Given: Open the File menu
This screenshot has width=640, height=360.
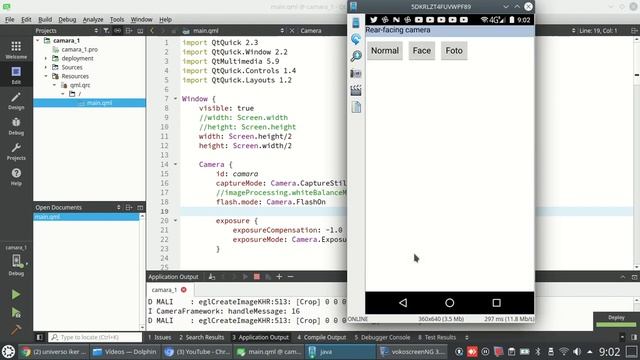Looking at the screenshot, I should [9, 20].
